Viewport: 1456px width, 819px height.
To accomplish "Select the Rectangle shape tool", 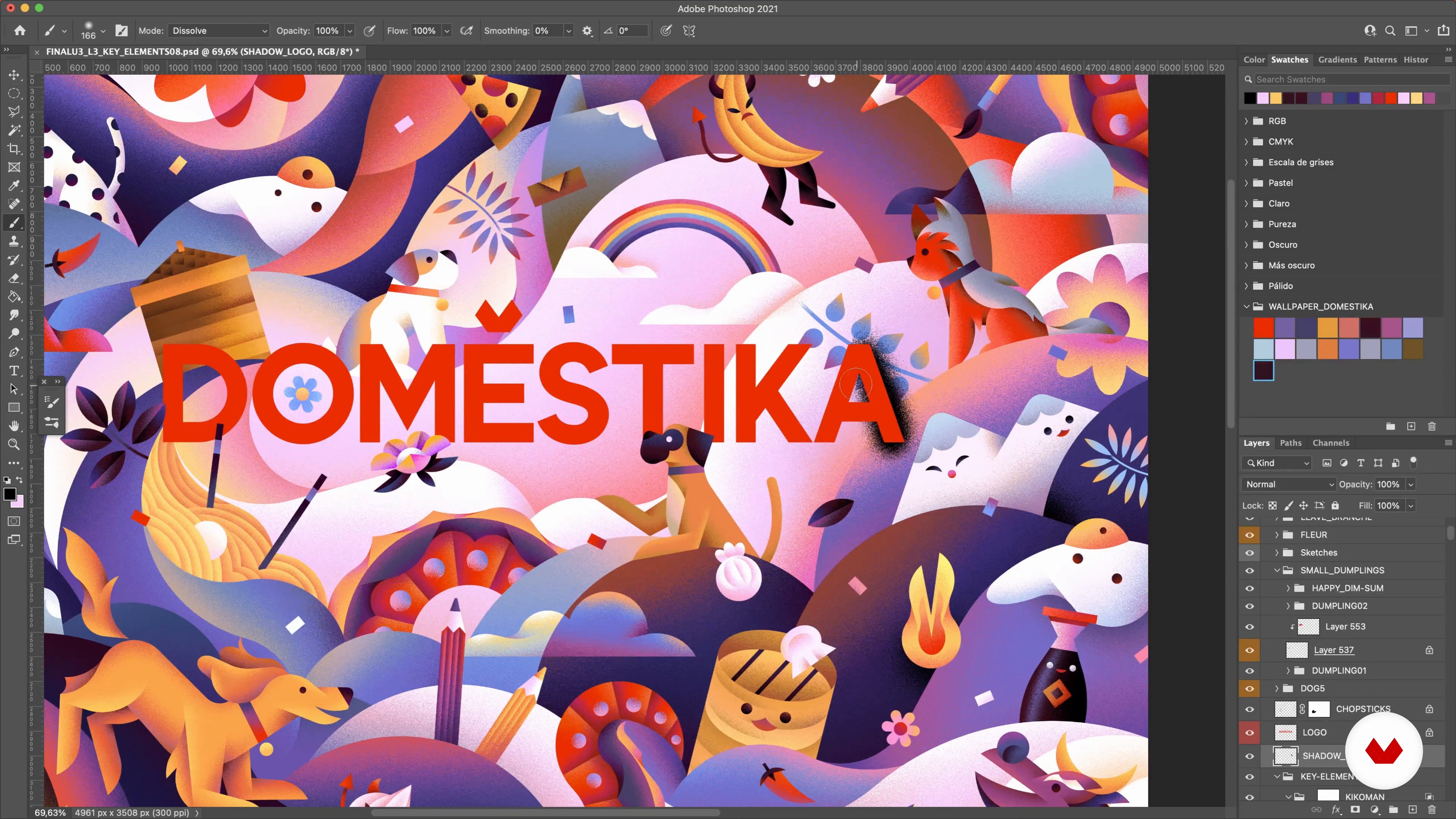I will click(x=14, y=408).
